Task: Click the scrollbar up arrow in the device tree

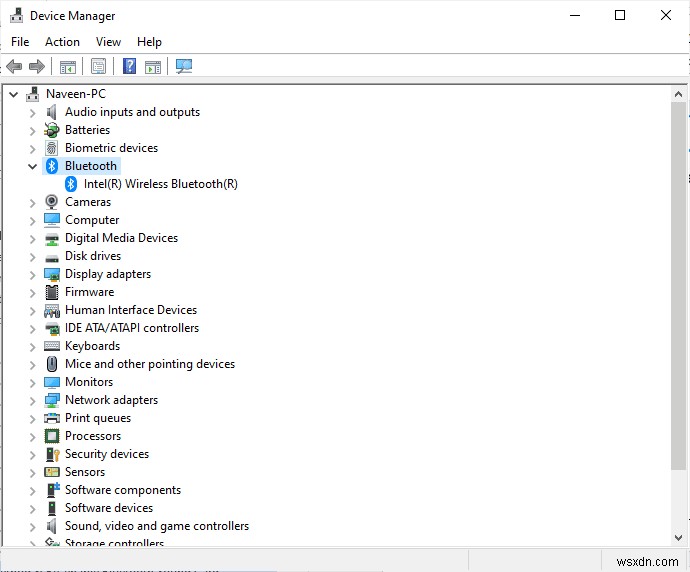Action: pyautogui.click(x=678, y=94)
